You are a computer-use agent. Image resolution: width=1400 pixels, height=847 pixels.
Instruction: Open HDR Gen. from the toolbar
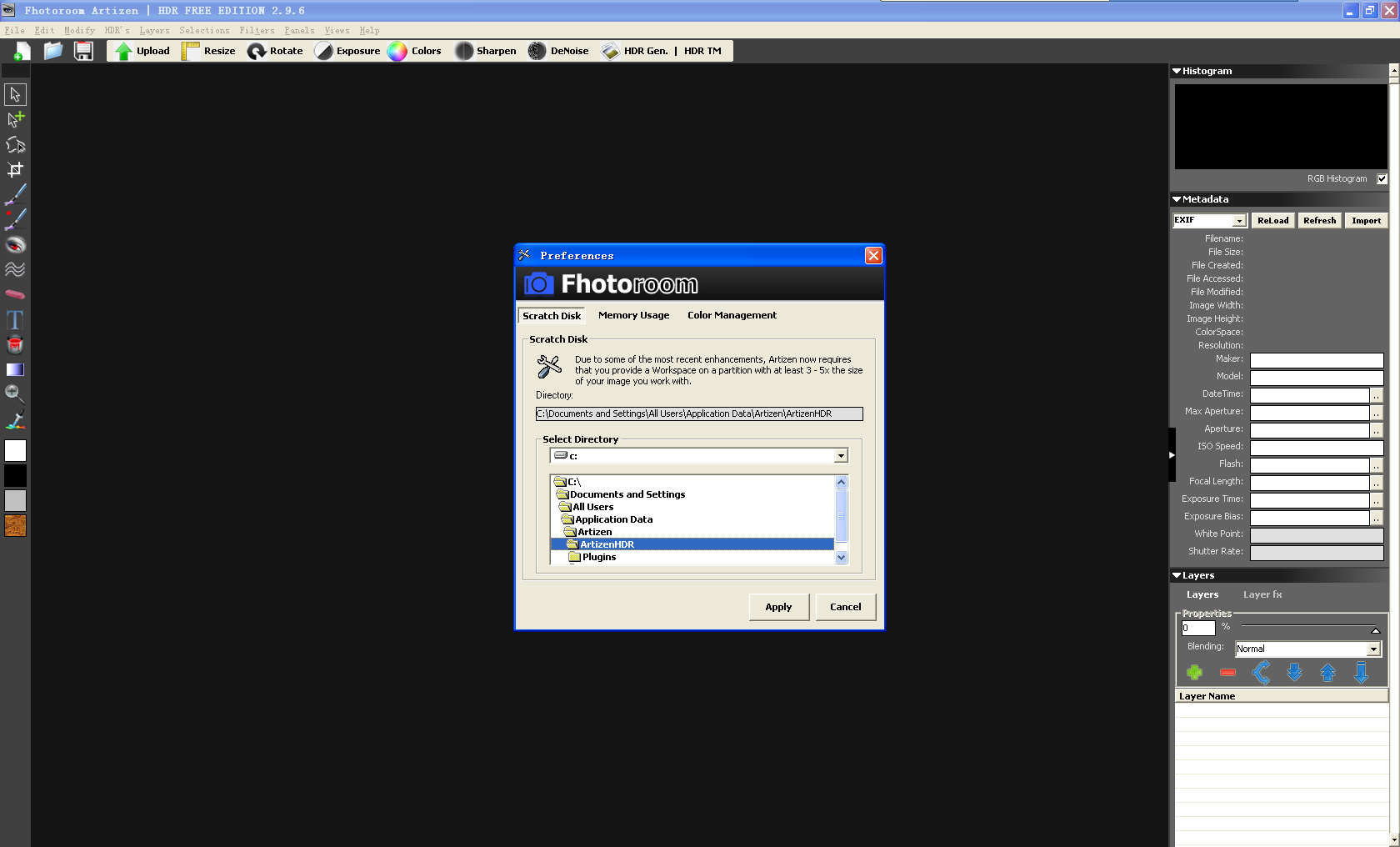[635, 51]
